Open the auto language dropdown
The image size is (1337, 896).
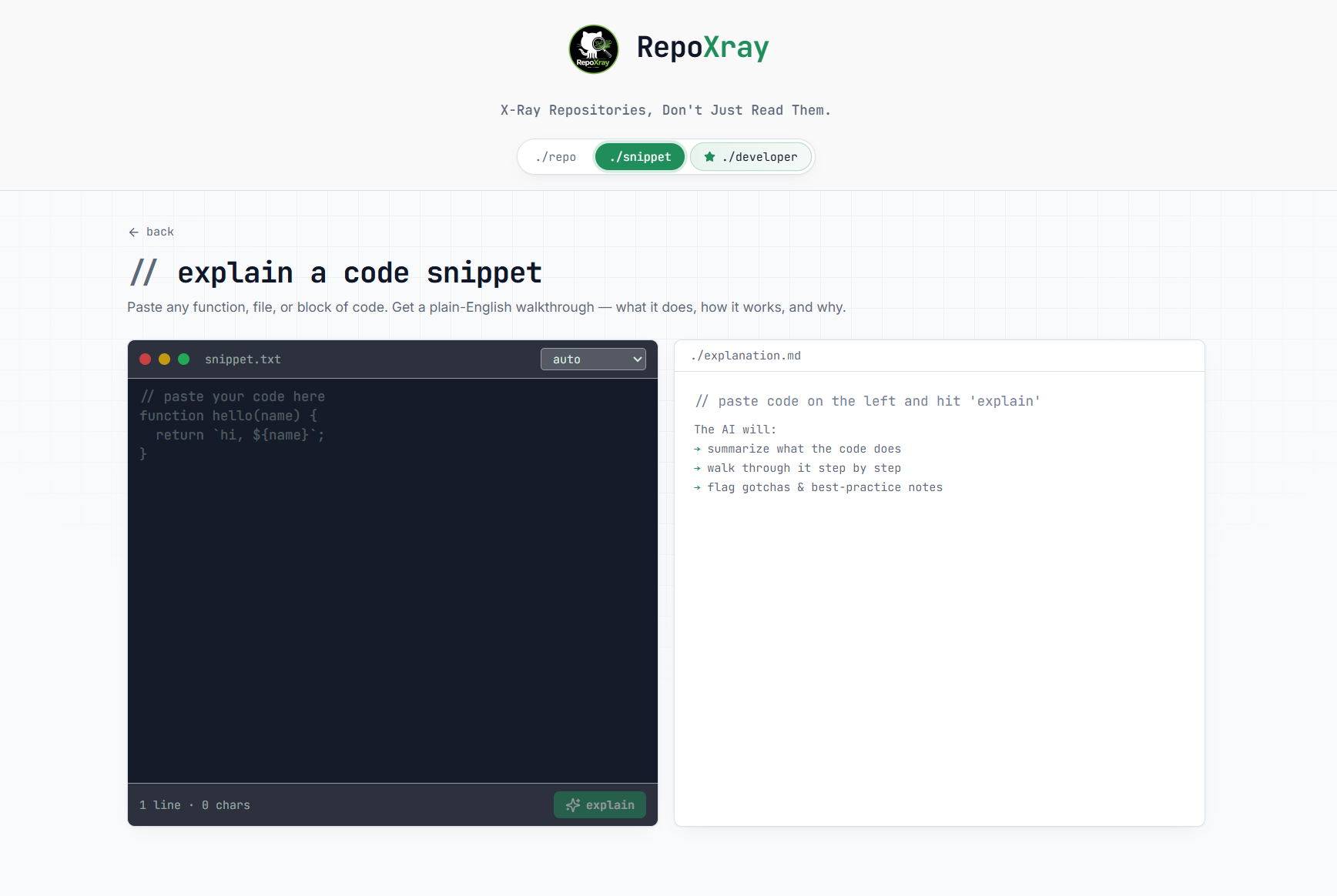pos(593,359)
